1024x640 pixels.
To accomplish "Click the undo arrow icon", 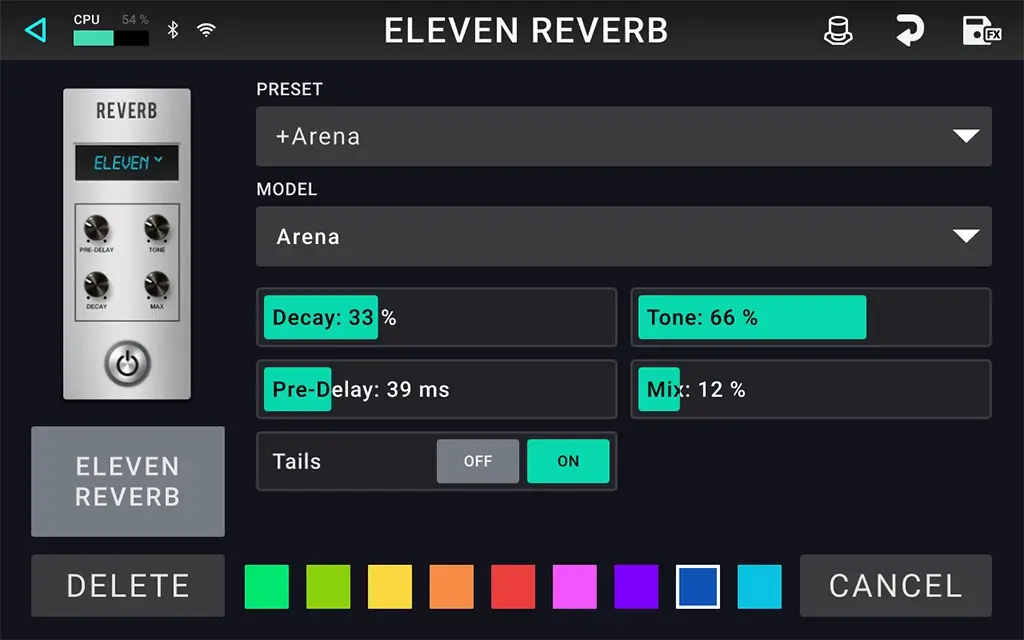I will pyautogui.click(x=908, y=30).
